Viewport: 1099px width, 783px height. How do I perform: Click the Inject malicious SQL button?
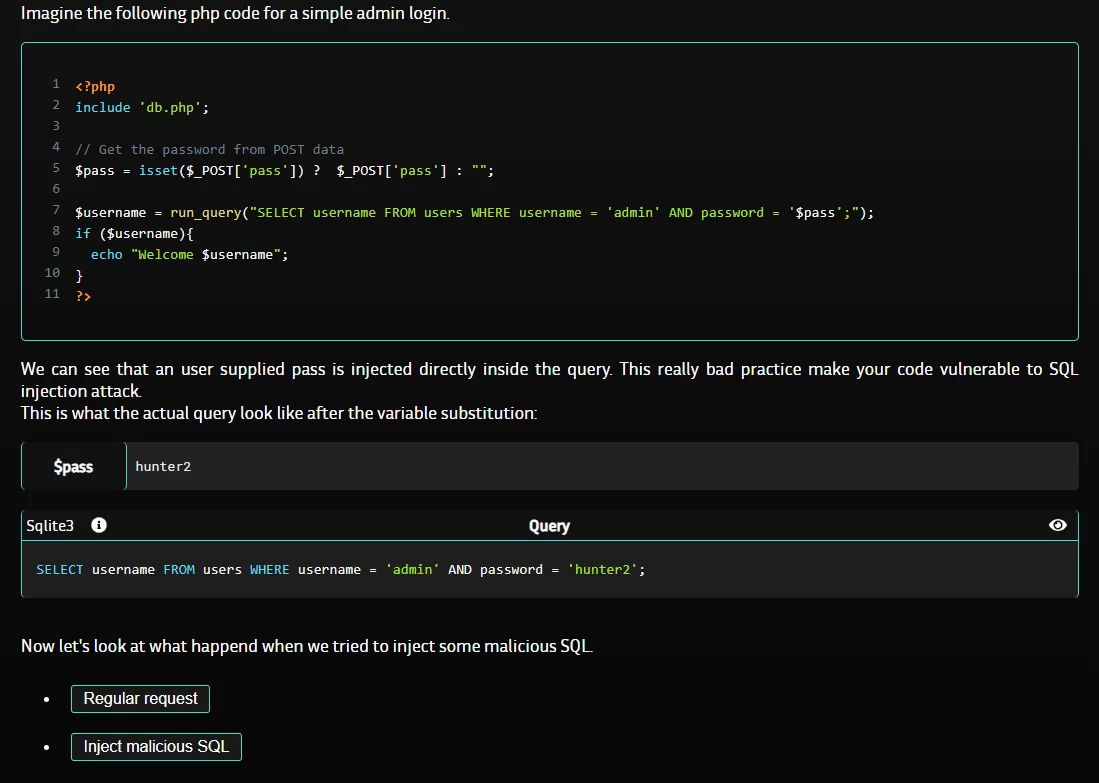pyautogui.click(x=156, y=747)
